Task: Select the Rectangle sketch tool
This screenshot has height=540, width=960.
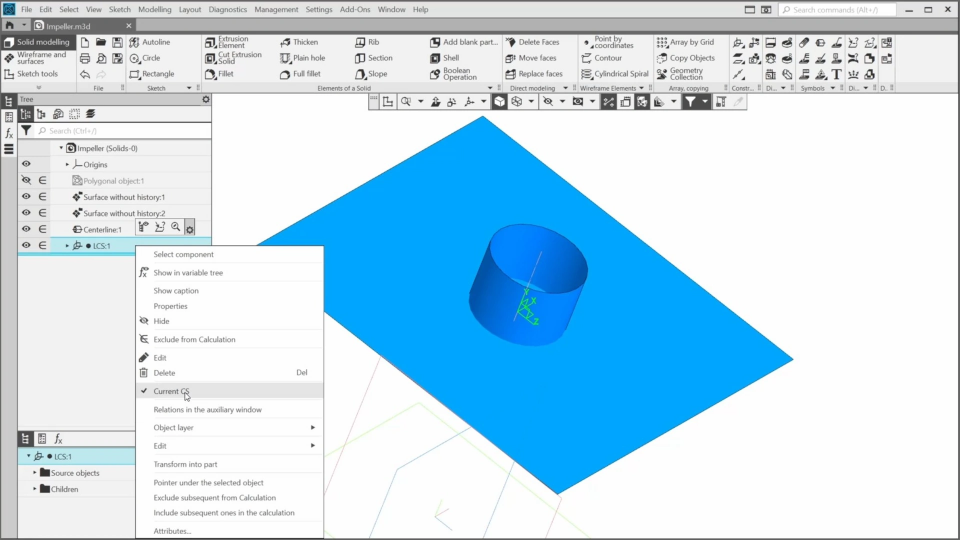Action: [135, 74]
